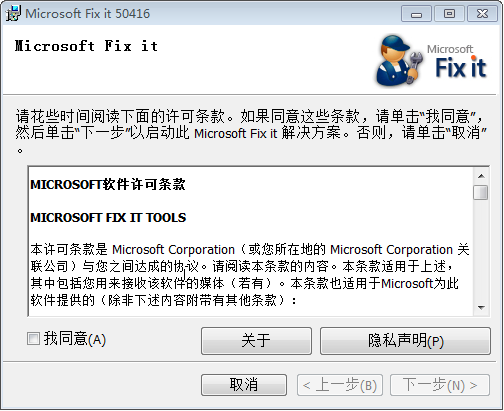Viewport: 504px width, 411px height.
Task: Click inside the license terms text box
Action: coord(251,241)
